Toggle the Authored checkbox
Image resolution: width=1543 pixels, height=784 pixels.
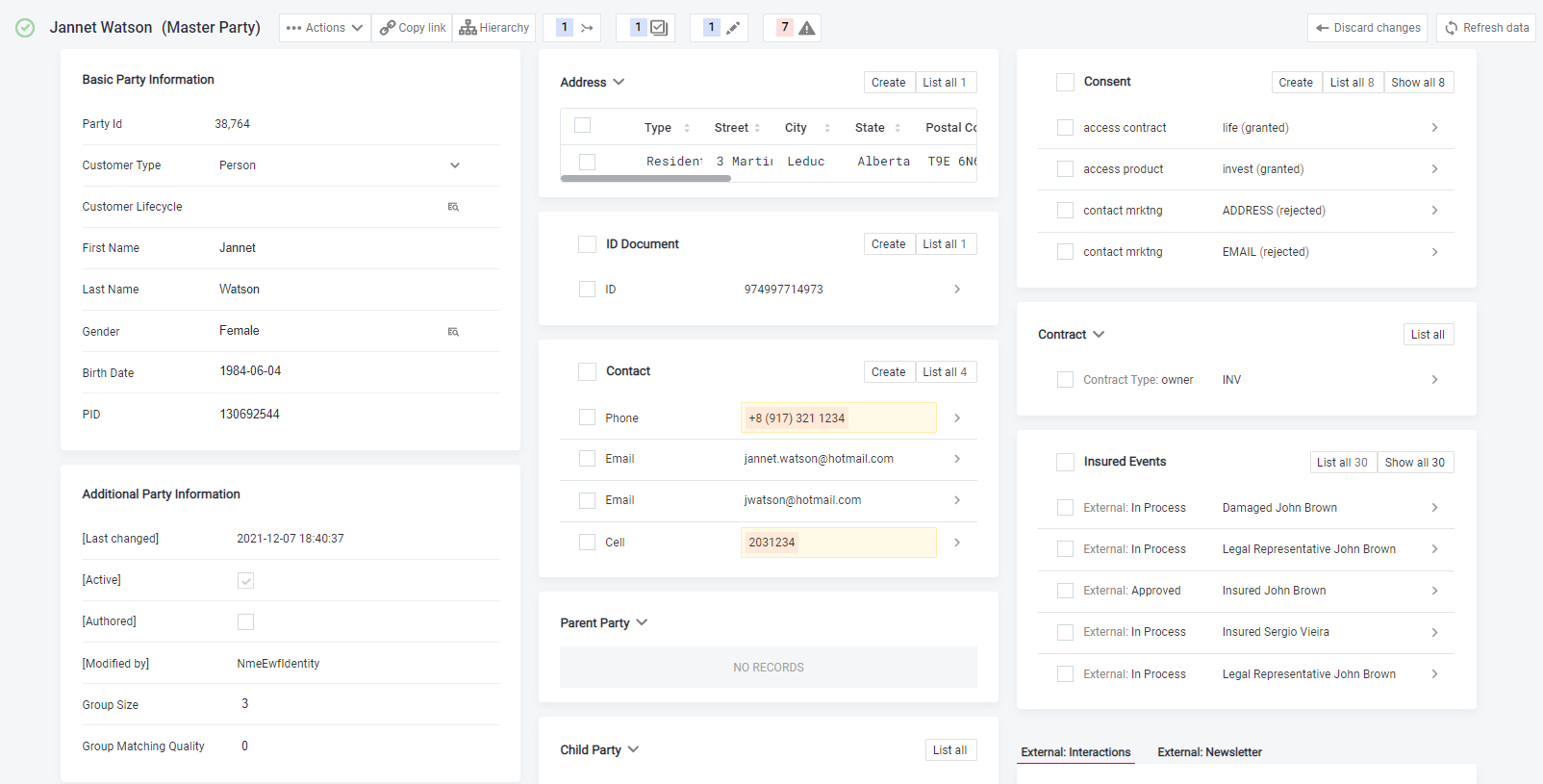(246, 622)
